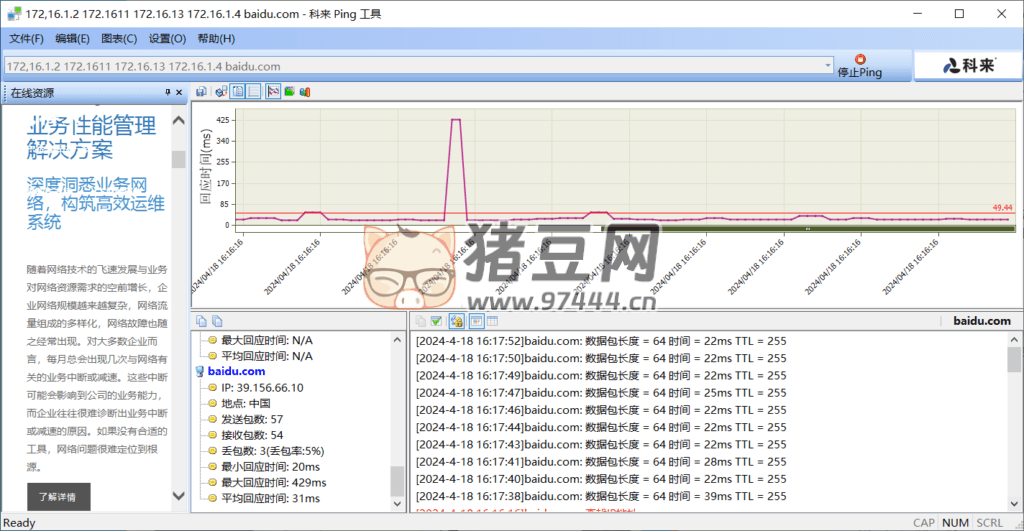This screenshot has height=531, width=1024.
Task: Click the save chart icon in chart toolbar
Action: 201,92
